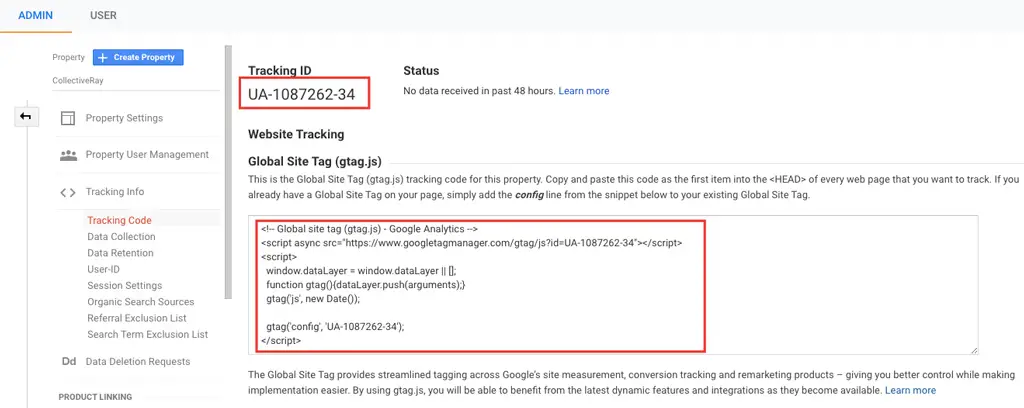Open Property User Management
Image resolution: width=1024 pixels, height=408 pixels.
pos(147,155)
